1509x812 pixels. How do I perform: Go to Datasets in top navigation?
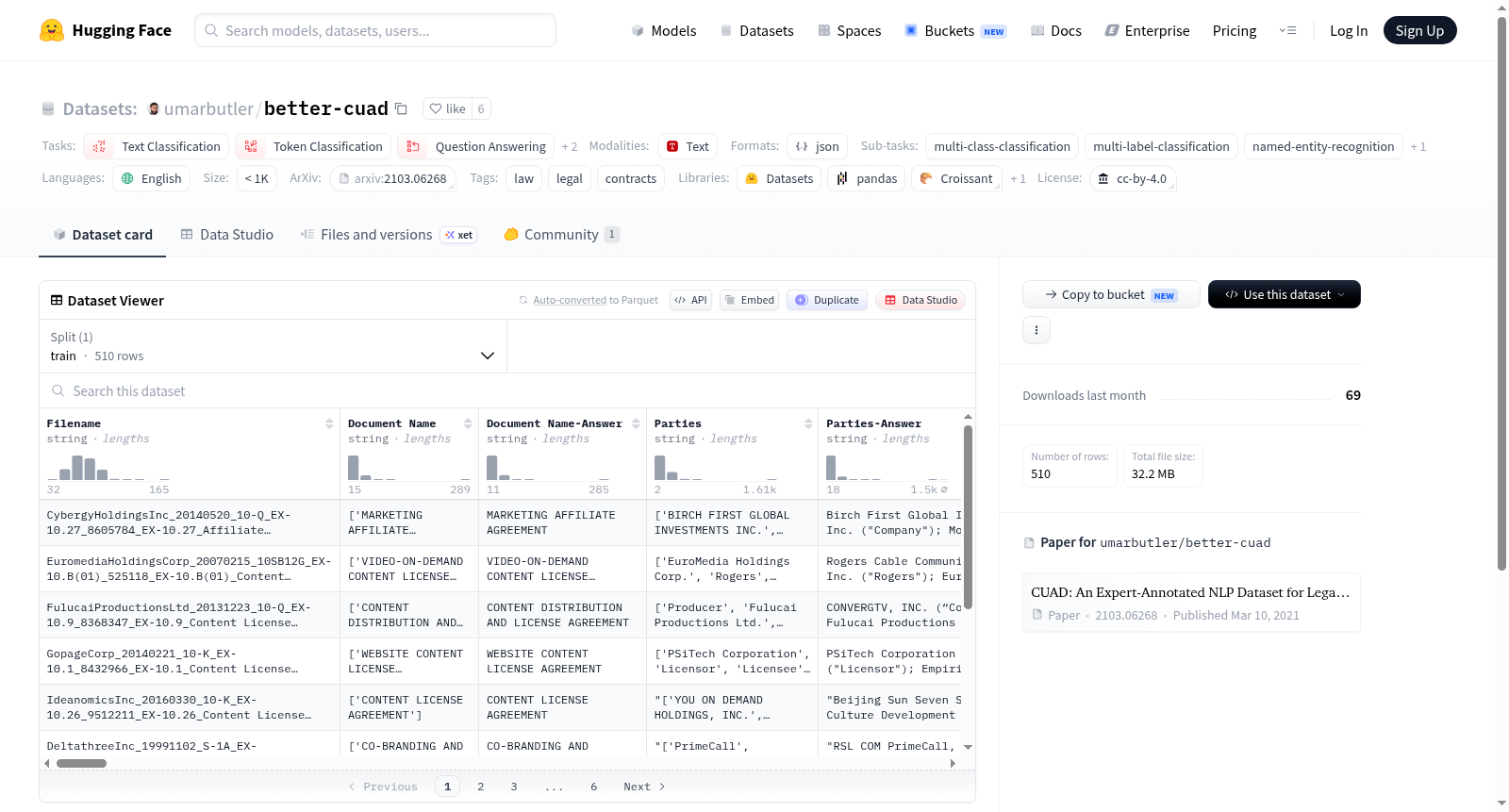click(x=757, y=30)
